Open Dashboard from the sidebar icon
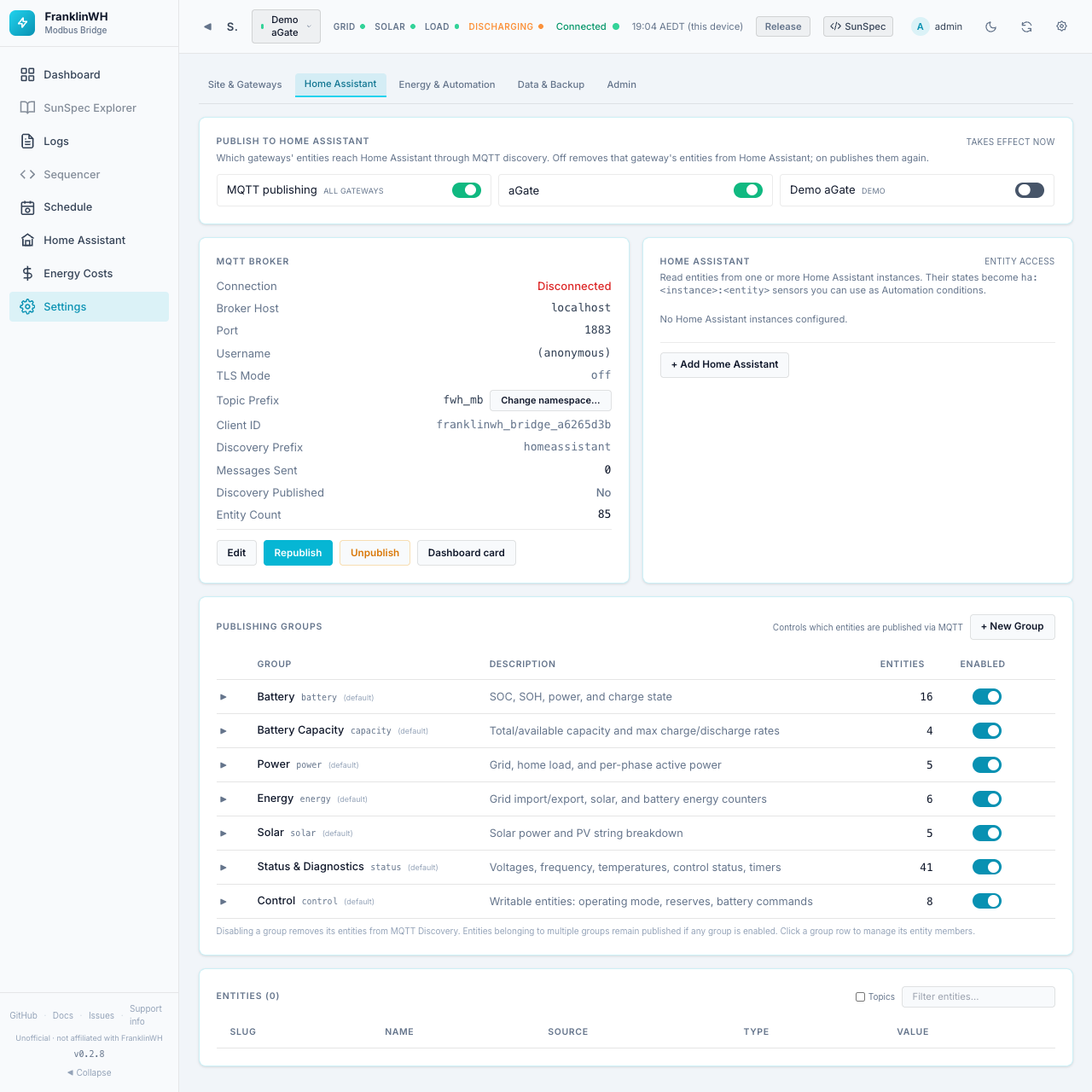1092x1092 pixels. click(27, 75)
